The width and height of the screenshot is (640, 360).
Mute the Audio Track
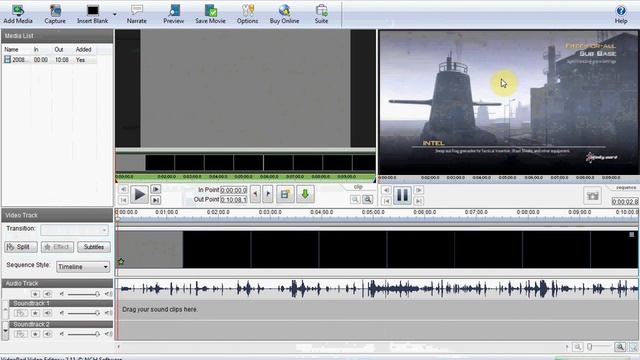click(47, 294)
